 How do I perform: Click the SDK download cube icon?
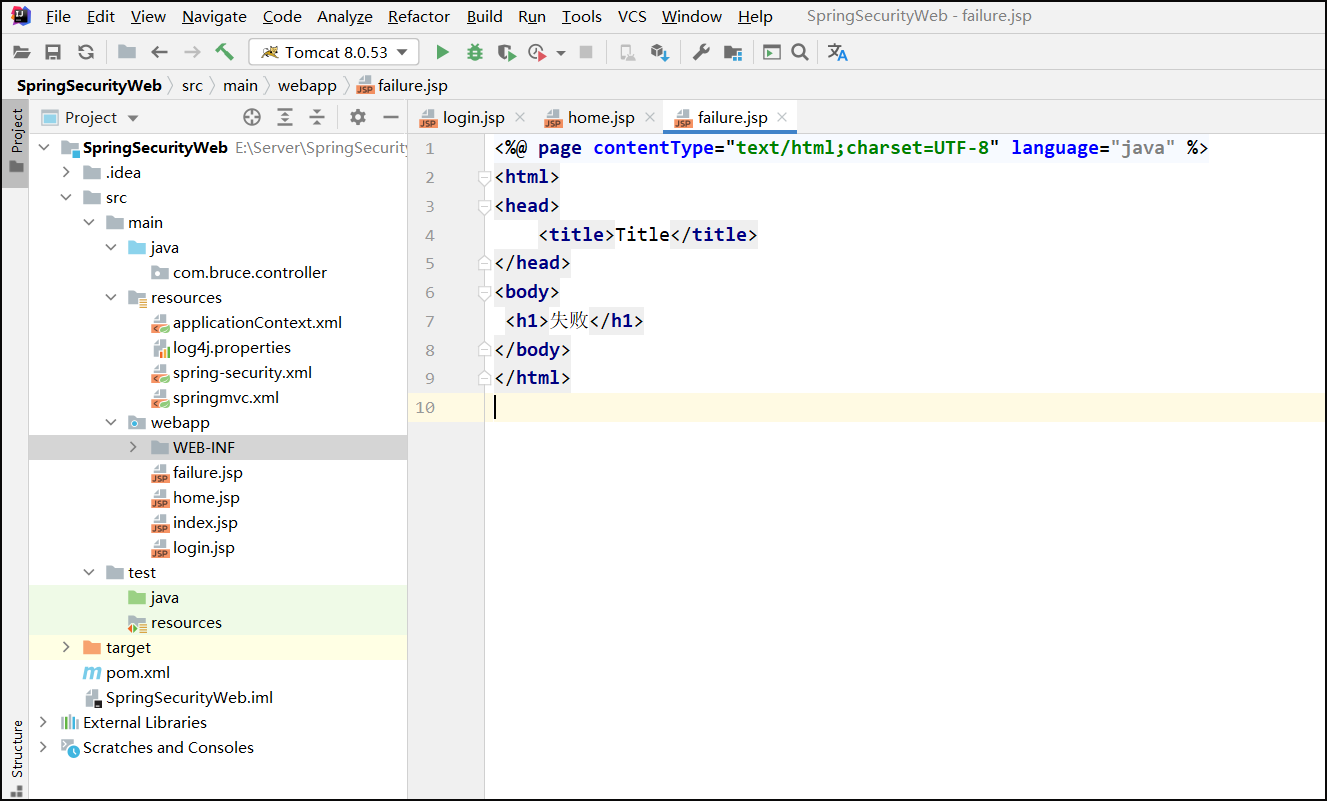[659, 52]
